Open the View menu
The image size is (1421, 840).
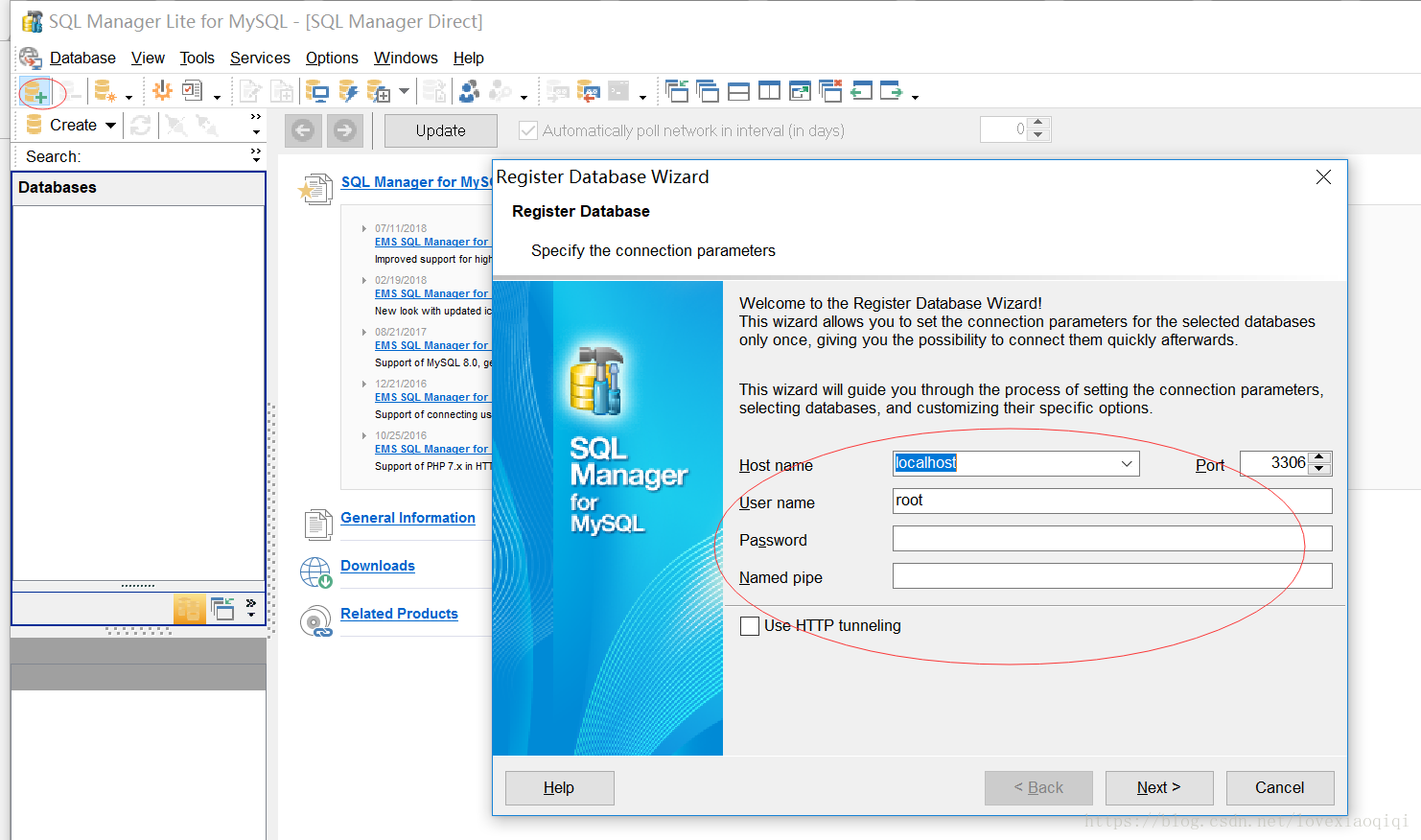coord(148,58)
